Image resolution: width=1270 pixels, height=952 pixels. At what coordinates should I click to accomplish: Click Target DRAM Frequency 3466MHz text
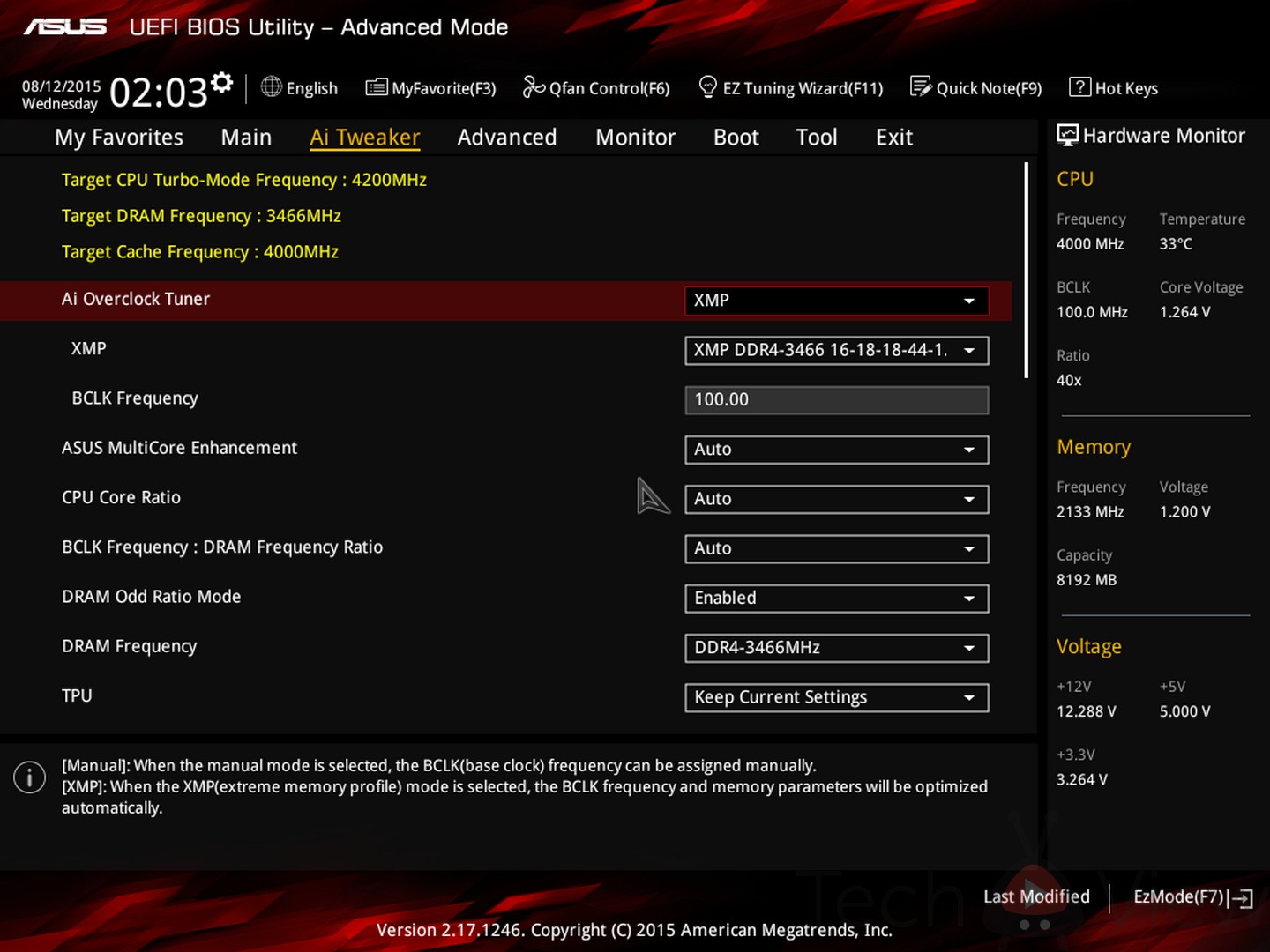(x=201, y=216)
